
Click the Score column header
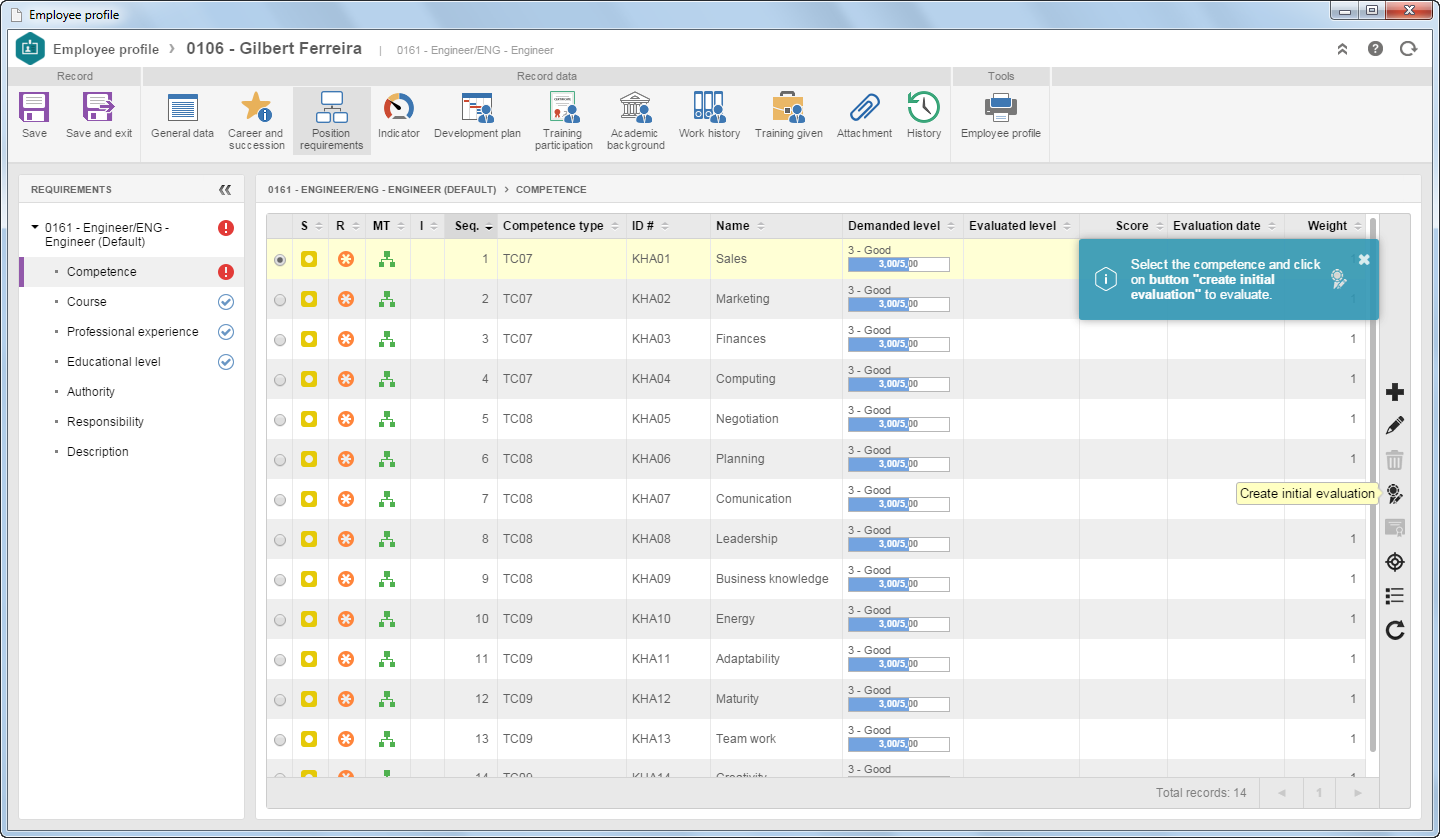point(1123,226)
